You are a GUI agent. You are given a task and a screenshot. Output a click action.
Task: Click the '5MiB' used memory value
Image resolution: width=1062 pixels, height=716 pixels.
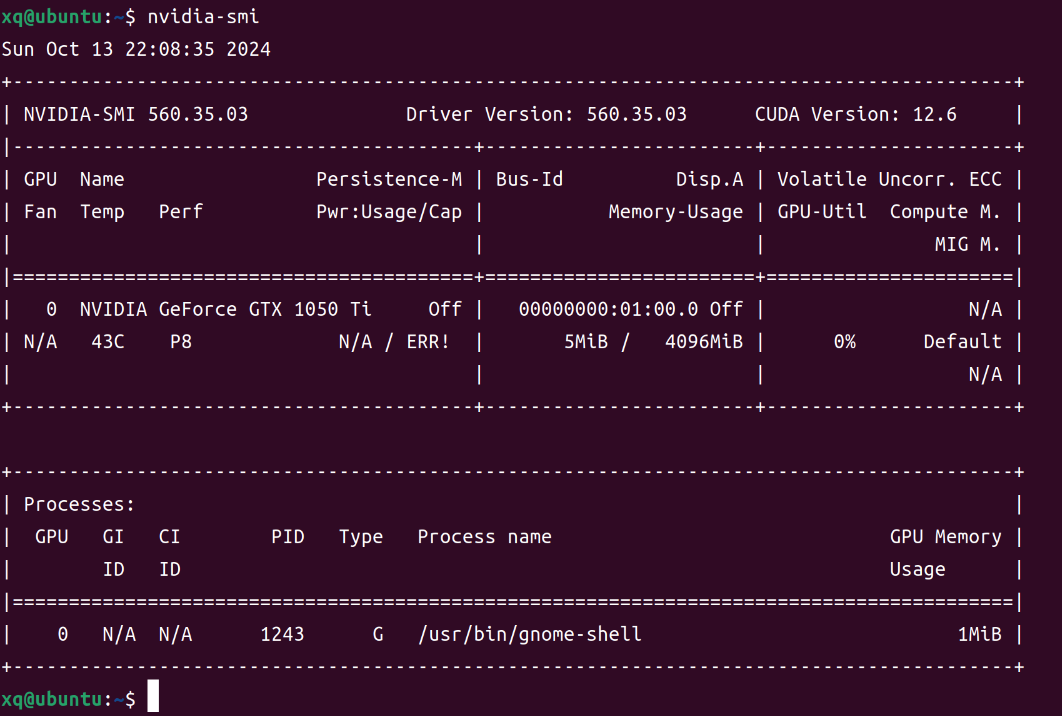[x=586, y=341]
